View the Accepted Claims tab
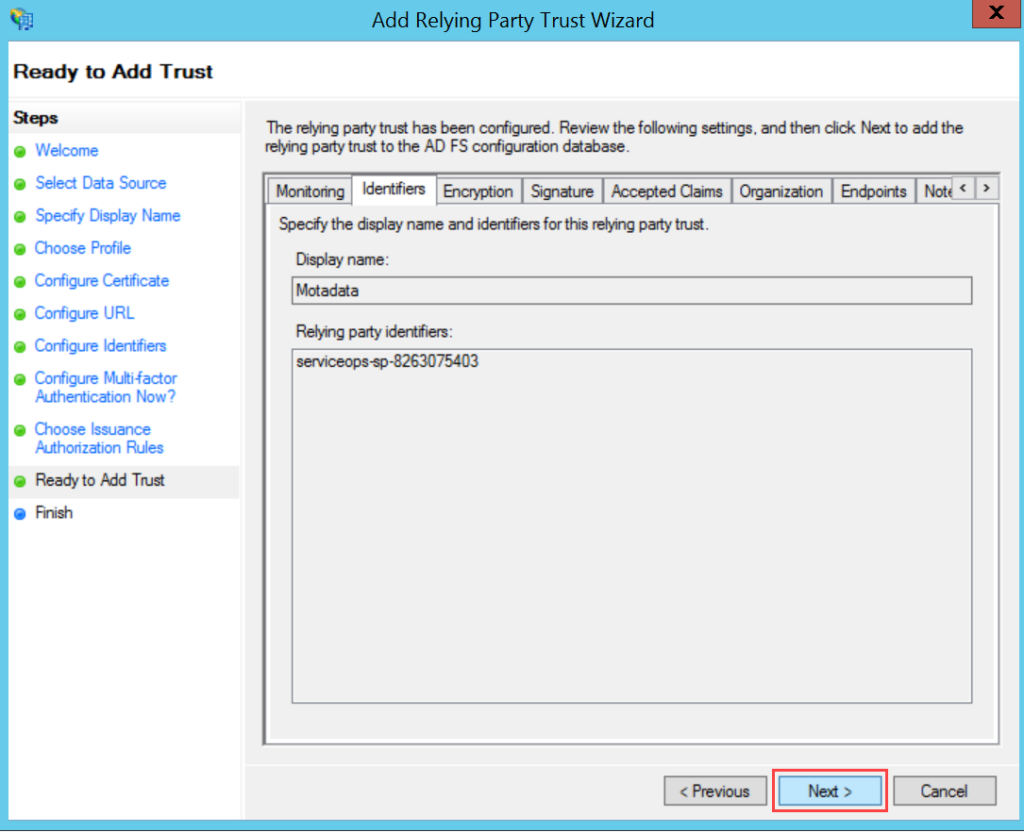The width and height of the screenshot is (1024, 832). [666, 191]
